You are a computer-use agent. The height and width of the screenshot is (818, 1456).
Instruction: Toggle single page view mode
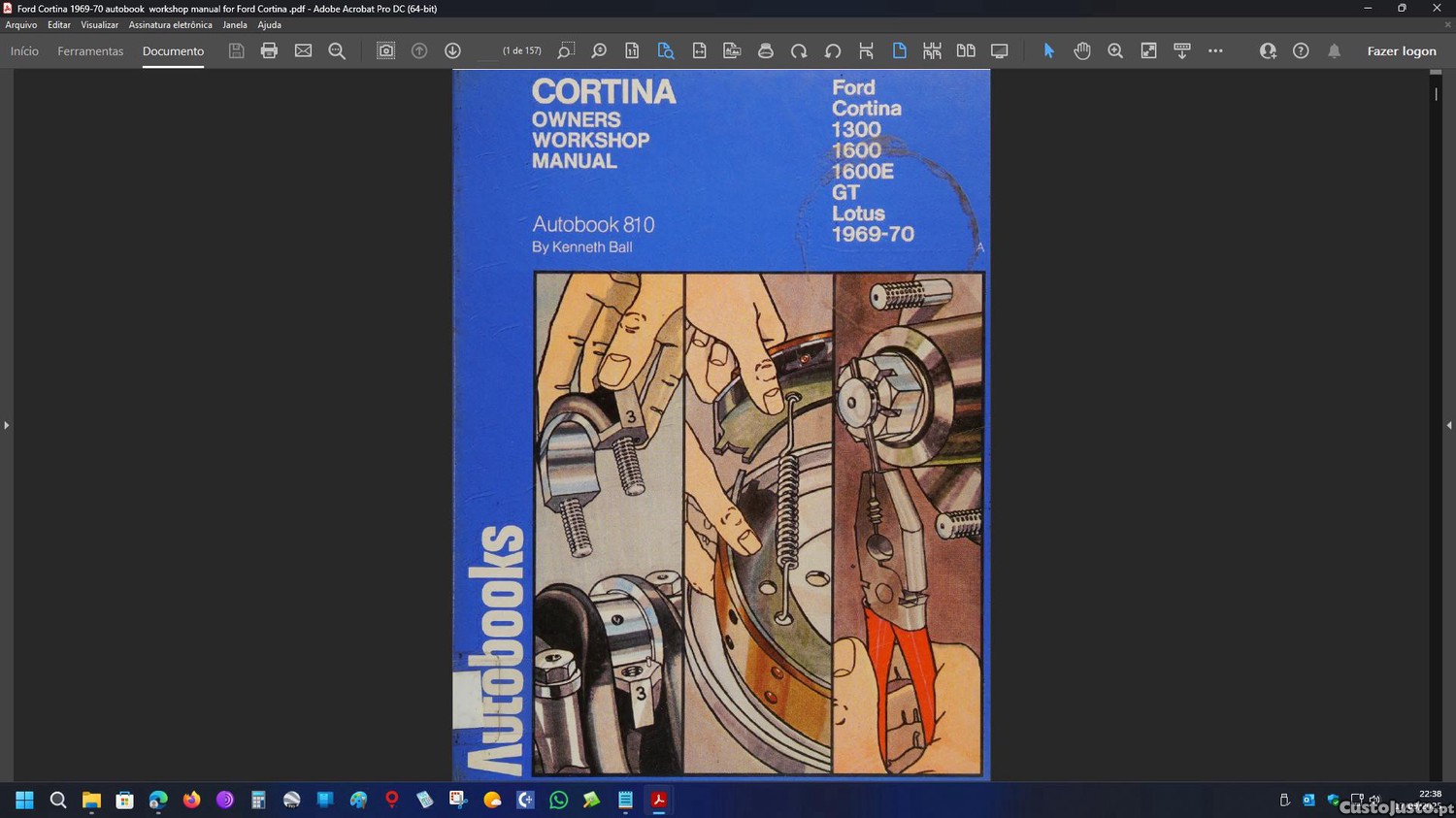tap(899, 50)
